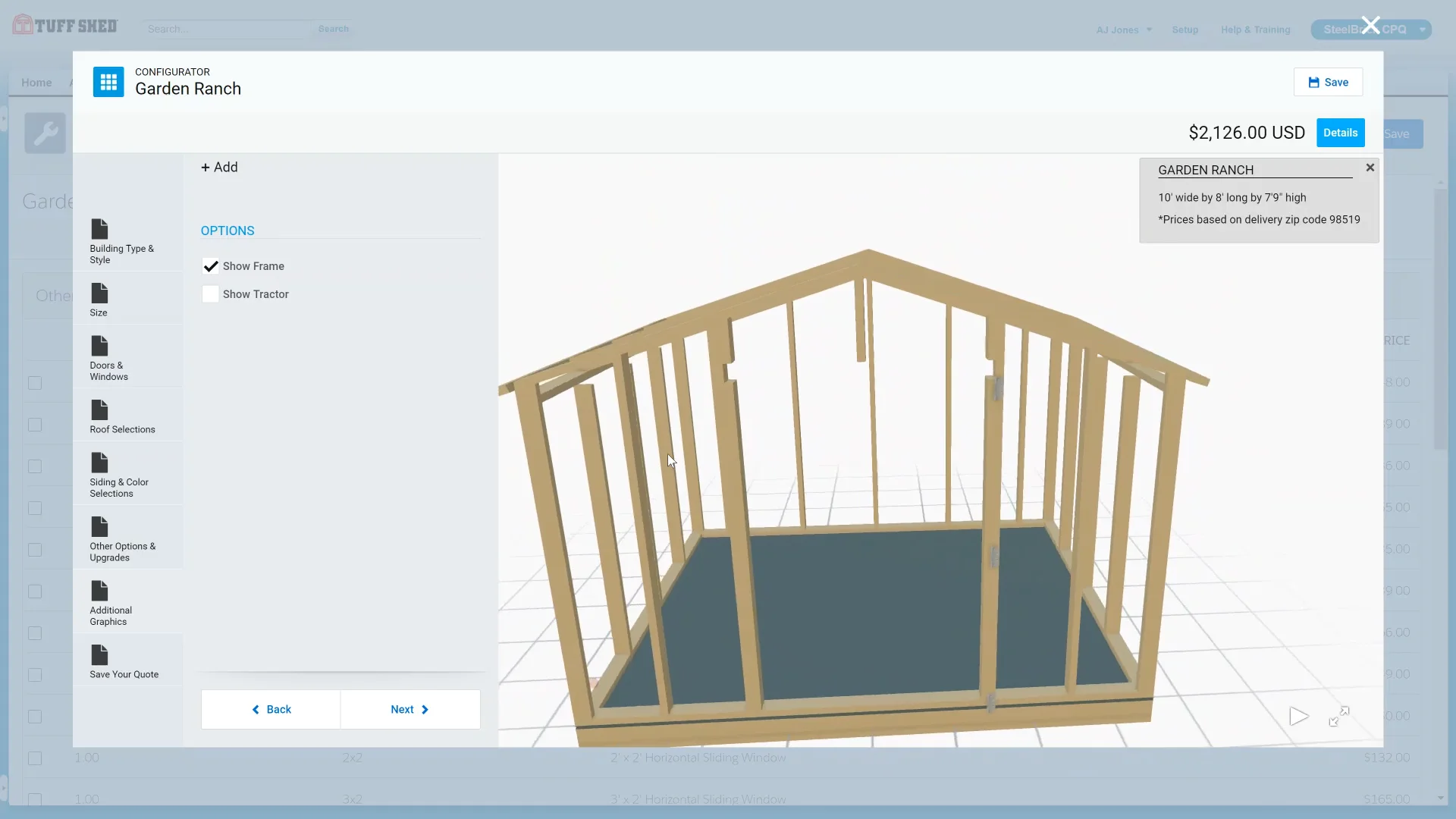Open Building Type & Style step

pyautogui.click(x=127, y=242)
